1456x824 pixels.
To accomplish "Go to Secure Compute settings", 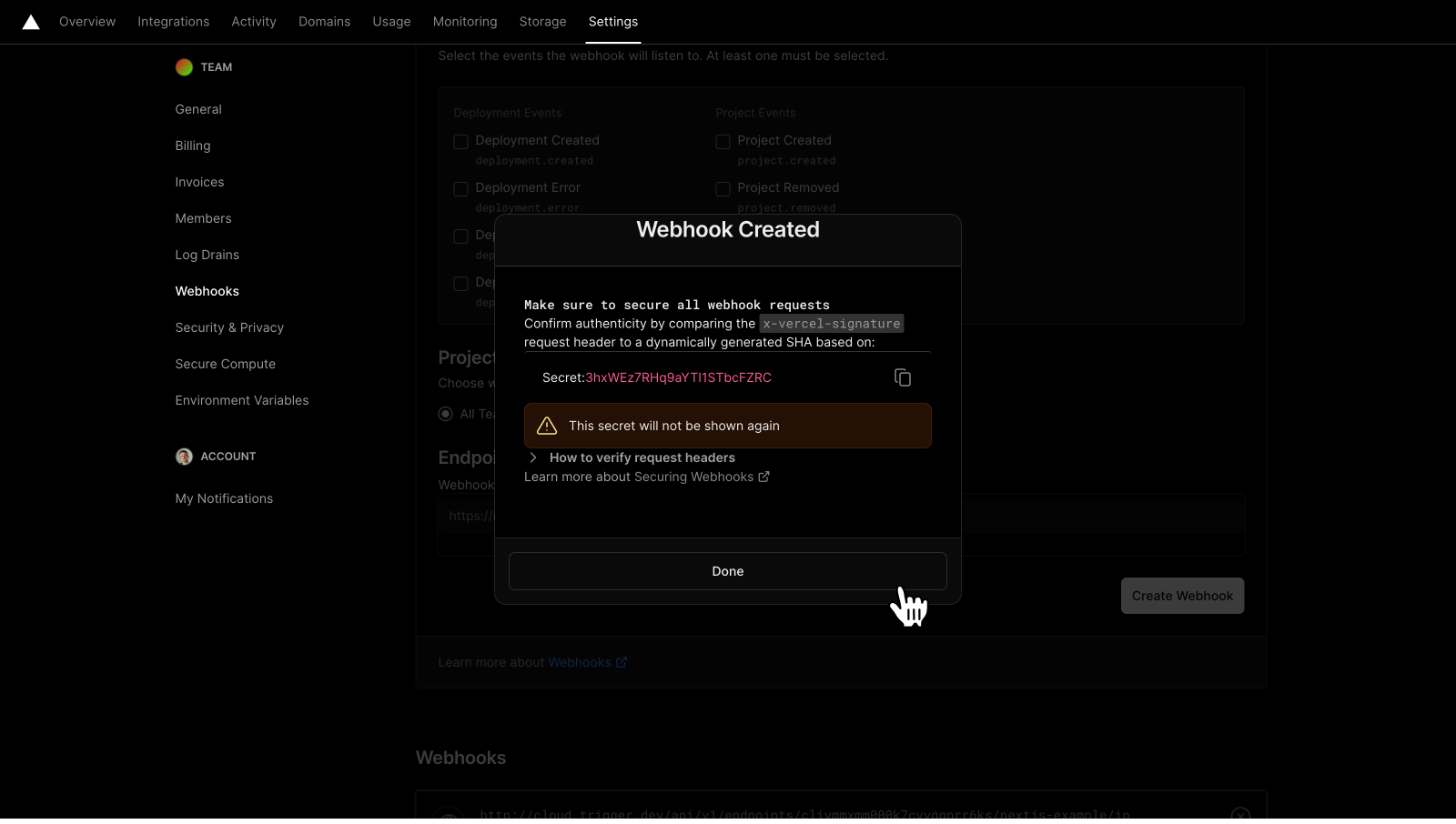I will pos(226,364).
